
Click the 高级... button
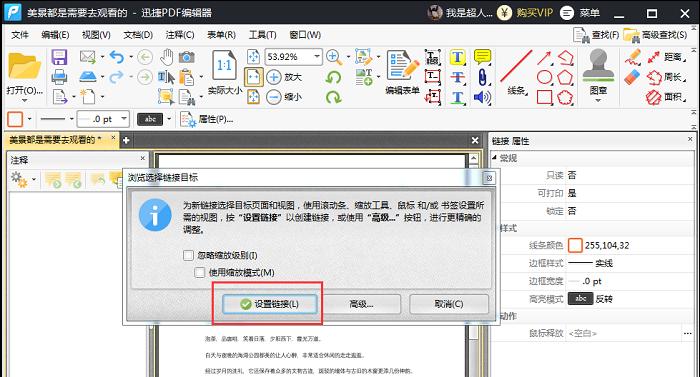click(x=361, y=304)
